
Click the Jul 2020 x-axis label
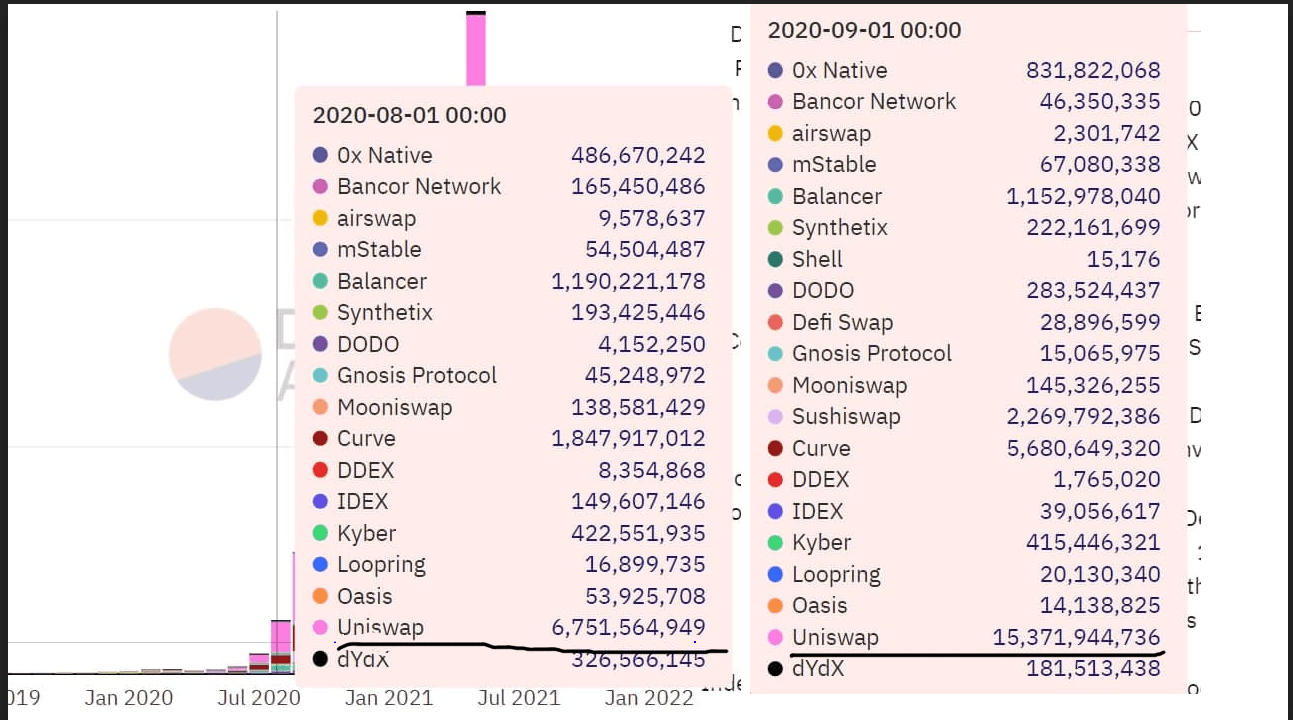259,698
